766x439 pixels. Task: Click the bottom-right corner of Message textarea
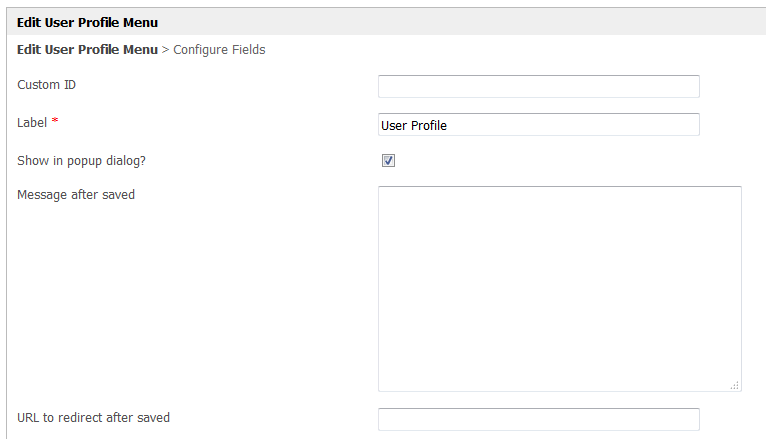coord(738,388)
